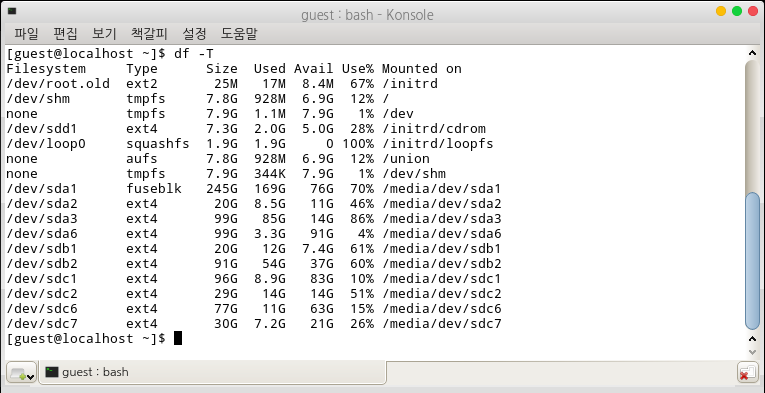
Task: Click the green maximize window button
Action: pyautogui.click(x=737, y=11)
